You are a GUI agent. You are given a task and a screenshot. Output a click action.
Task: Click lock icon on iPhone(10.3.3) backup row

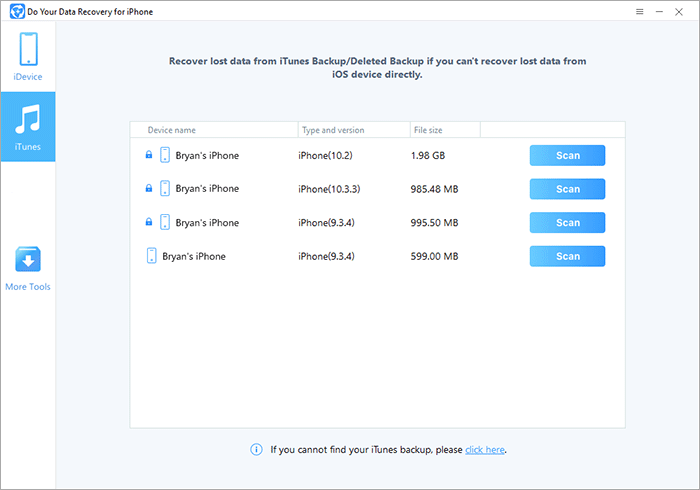pyautogui.click(x=149, y=189)
